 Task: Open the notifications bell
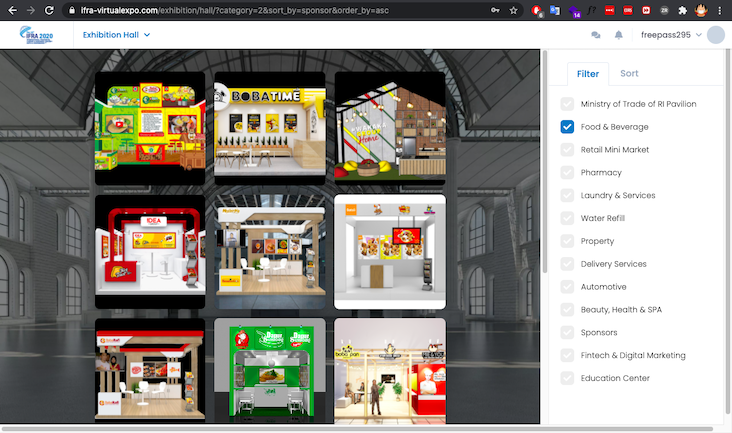tap(619, 35)
